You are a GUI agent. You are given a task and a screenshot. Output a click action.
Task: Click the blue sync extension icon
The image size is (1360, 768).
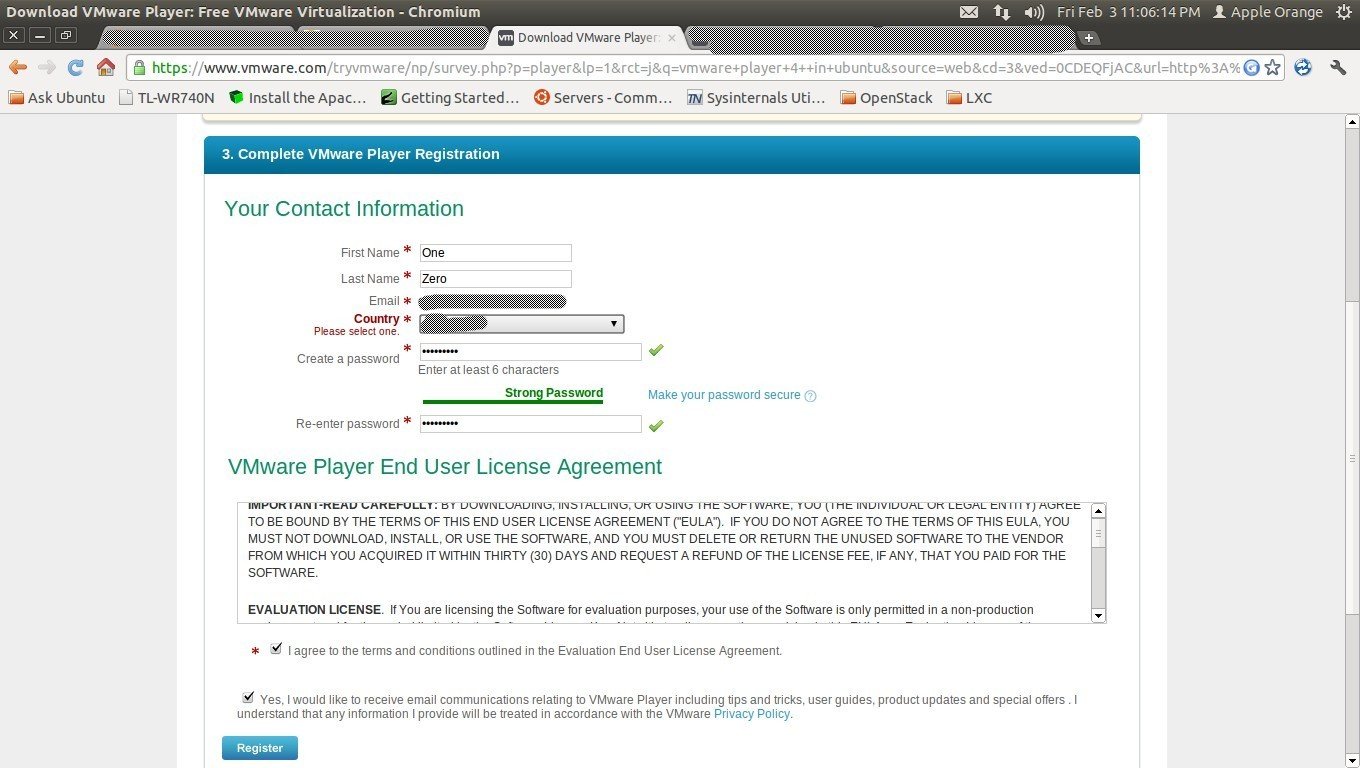(1302, 67)
